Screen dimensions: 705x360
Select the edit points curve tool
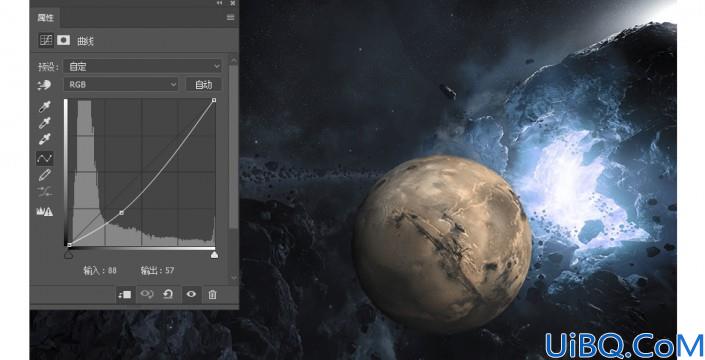[x=45, y=158]
